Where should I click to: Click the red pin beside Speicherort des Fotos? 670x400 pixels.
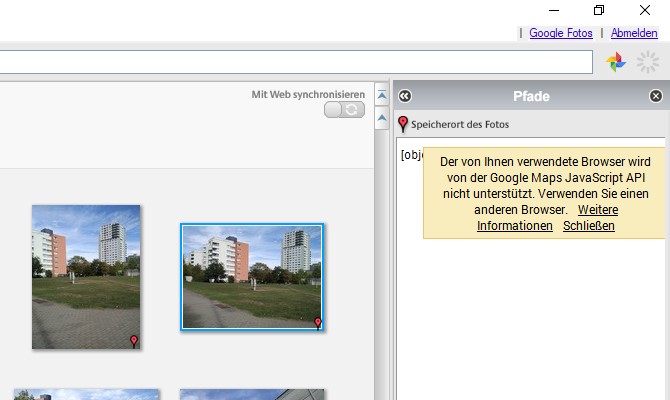[x=403, y=124]
